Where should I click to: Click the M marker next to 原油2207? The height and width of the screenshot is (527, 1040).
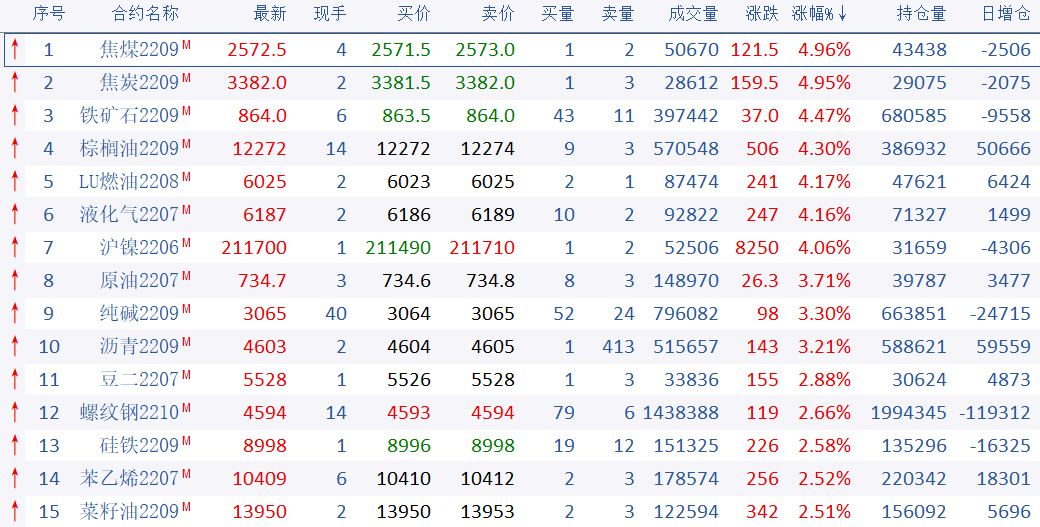187,275
